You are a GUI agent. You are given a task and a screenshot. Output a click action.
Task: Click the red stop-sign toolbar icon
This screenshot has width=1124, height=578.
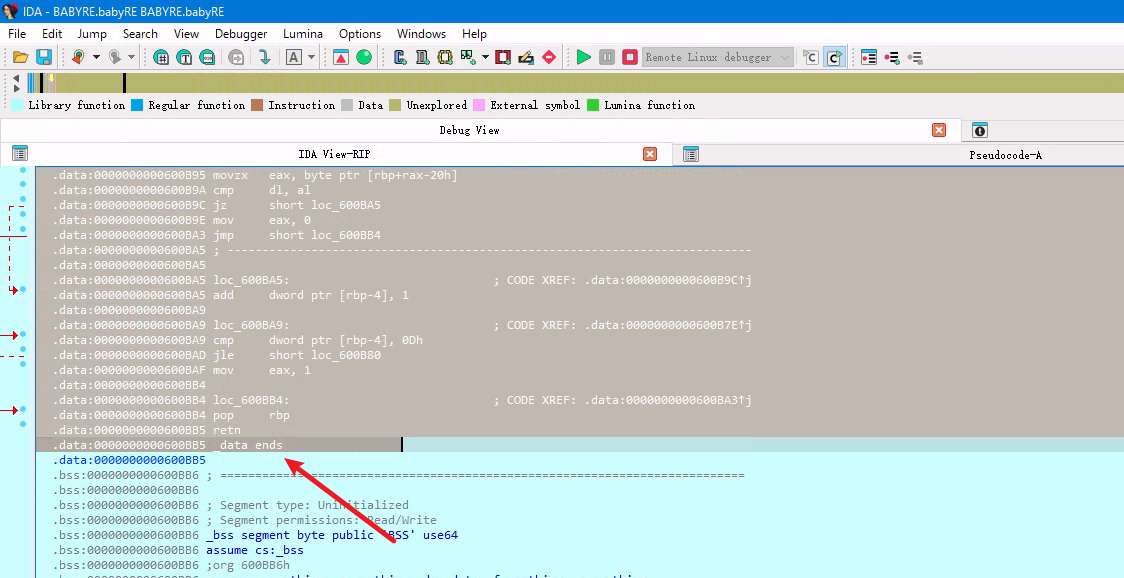coord(548,57)
